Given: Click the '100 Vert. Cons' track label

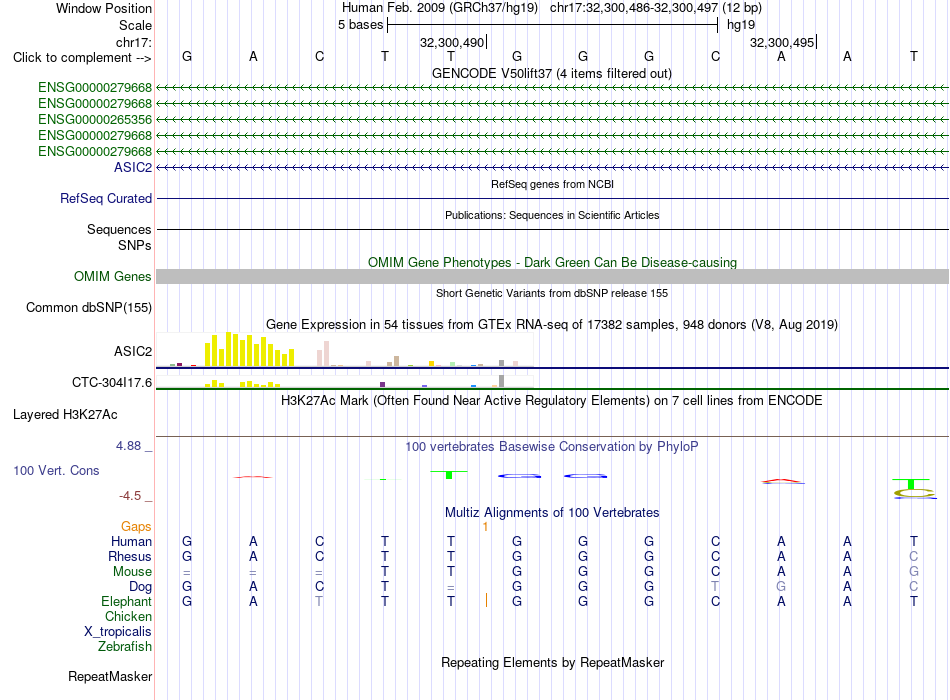Looking at the screenshot, I should (x=56, y=470).
